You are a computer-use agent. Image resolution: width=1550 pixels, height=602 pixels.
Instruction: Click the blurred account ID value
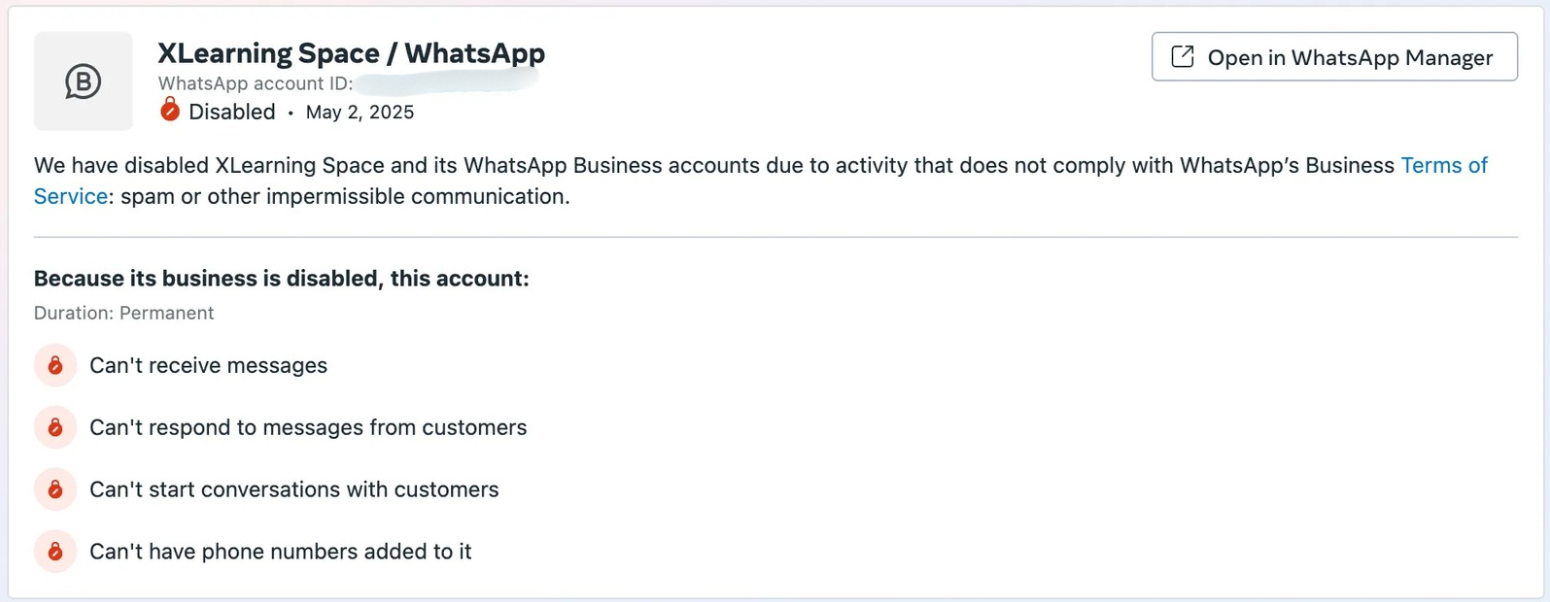[x=445, y=84]
